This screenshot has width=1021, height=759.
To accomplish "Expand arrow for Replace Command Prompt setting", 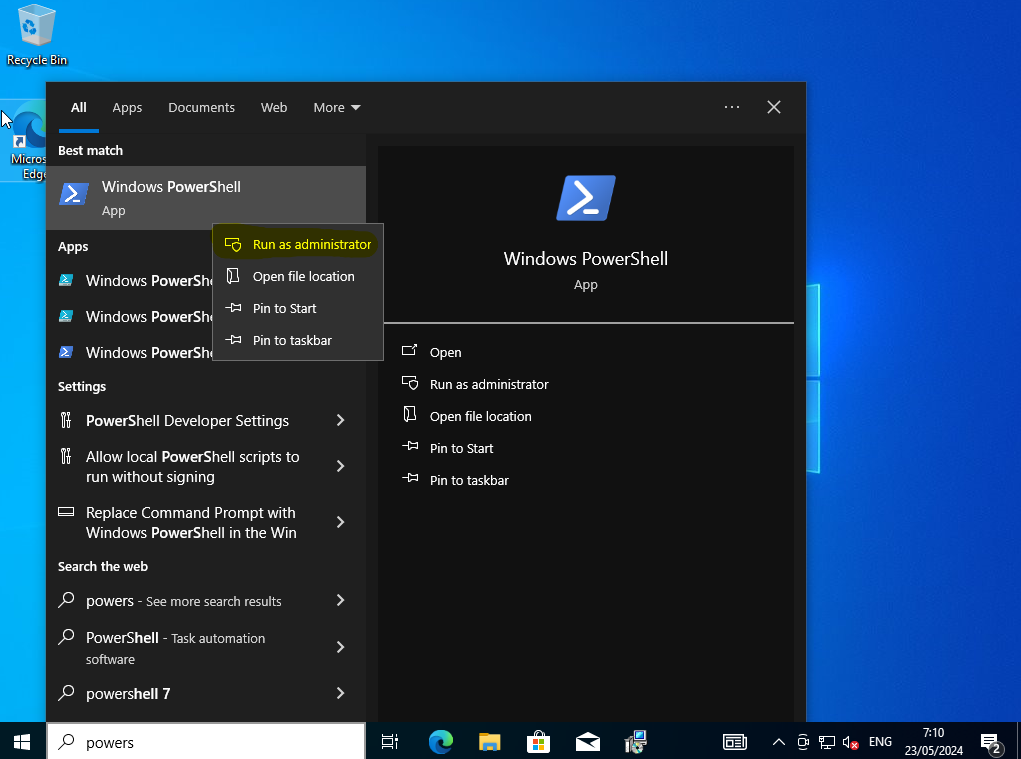I will pos(341,522).
